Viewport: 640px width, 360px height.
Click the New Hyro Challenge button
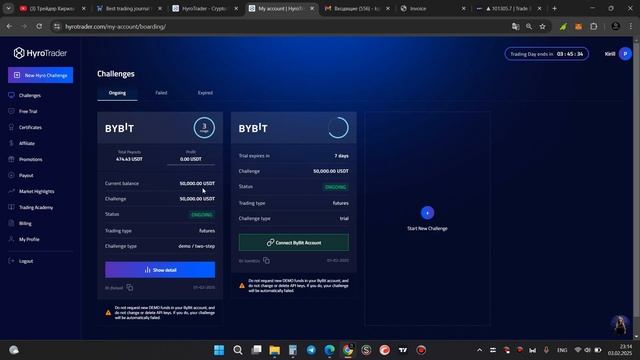coord(40,75)
